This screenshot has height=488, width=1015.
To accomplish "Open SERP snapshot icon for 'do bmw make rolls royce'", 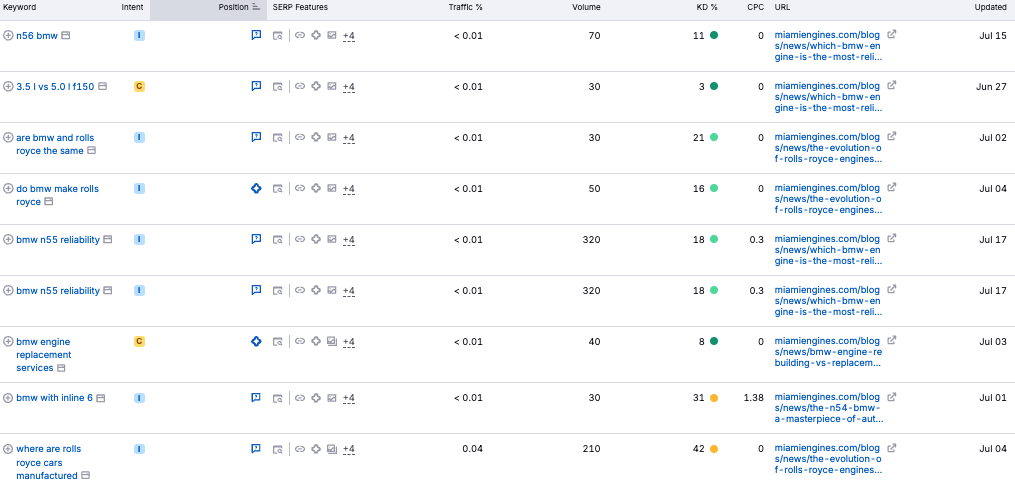I will point(49,201).
